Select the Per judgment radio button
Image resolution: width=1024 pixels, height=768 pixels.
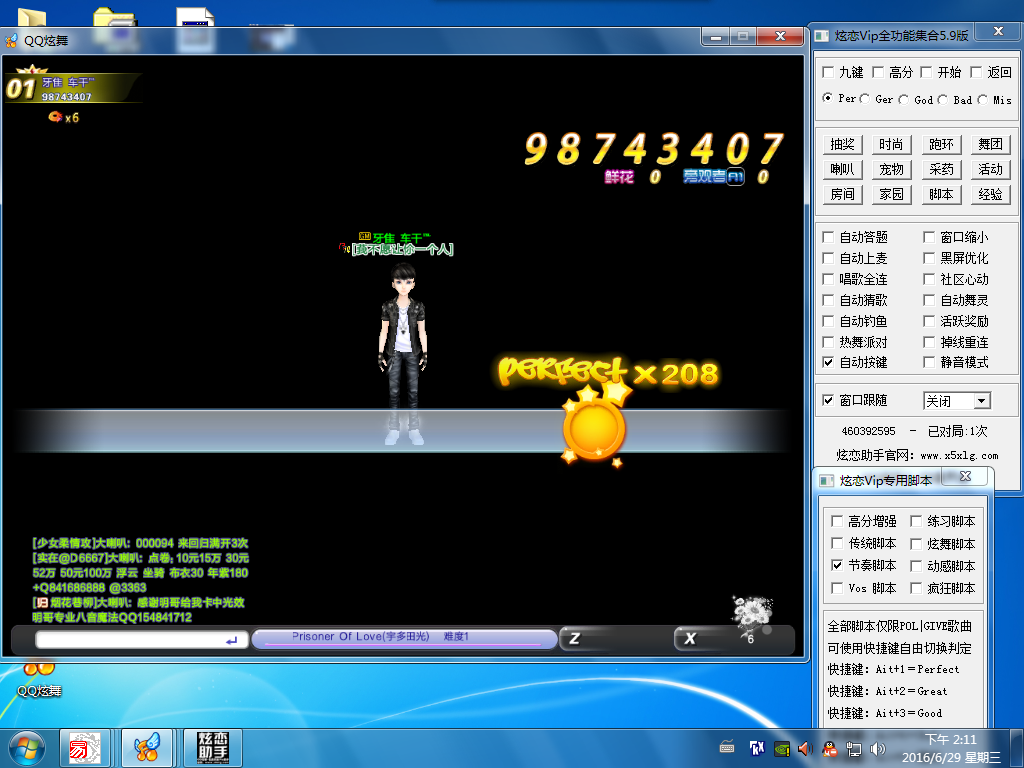(827, 98)
